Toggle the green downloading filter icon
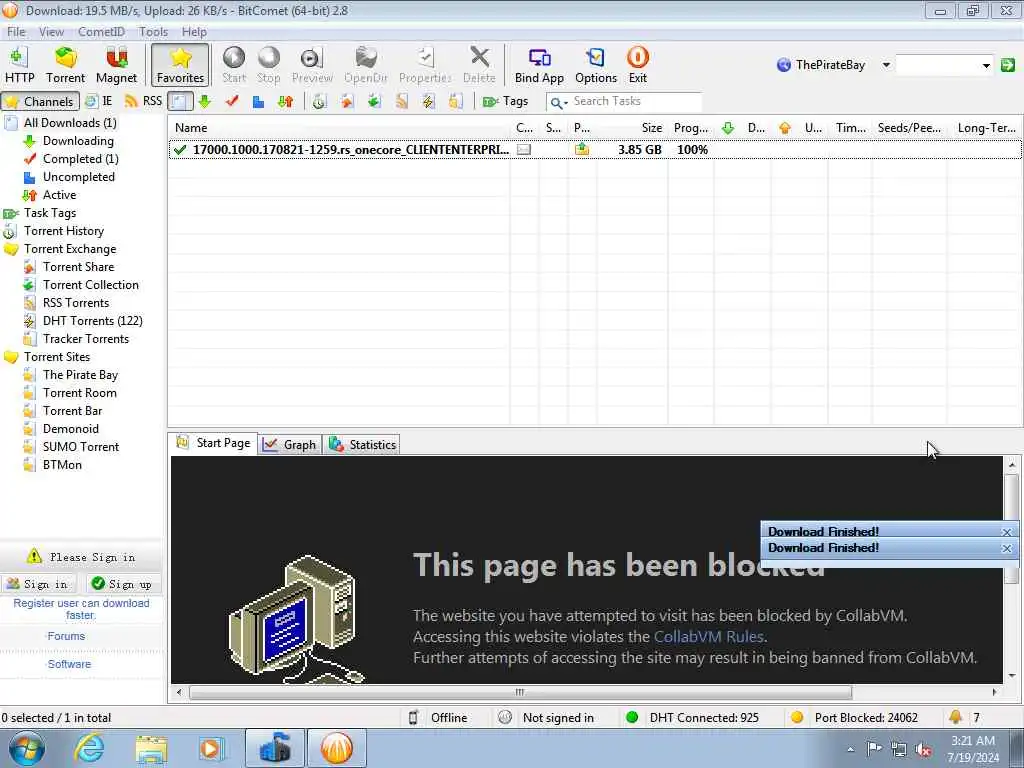 [204, 101]
